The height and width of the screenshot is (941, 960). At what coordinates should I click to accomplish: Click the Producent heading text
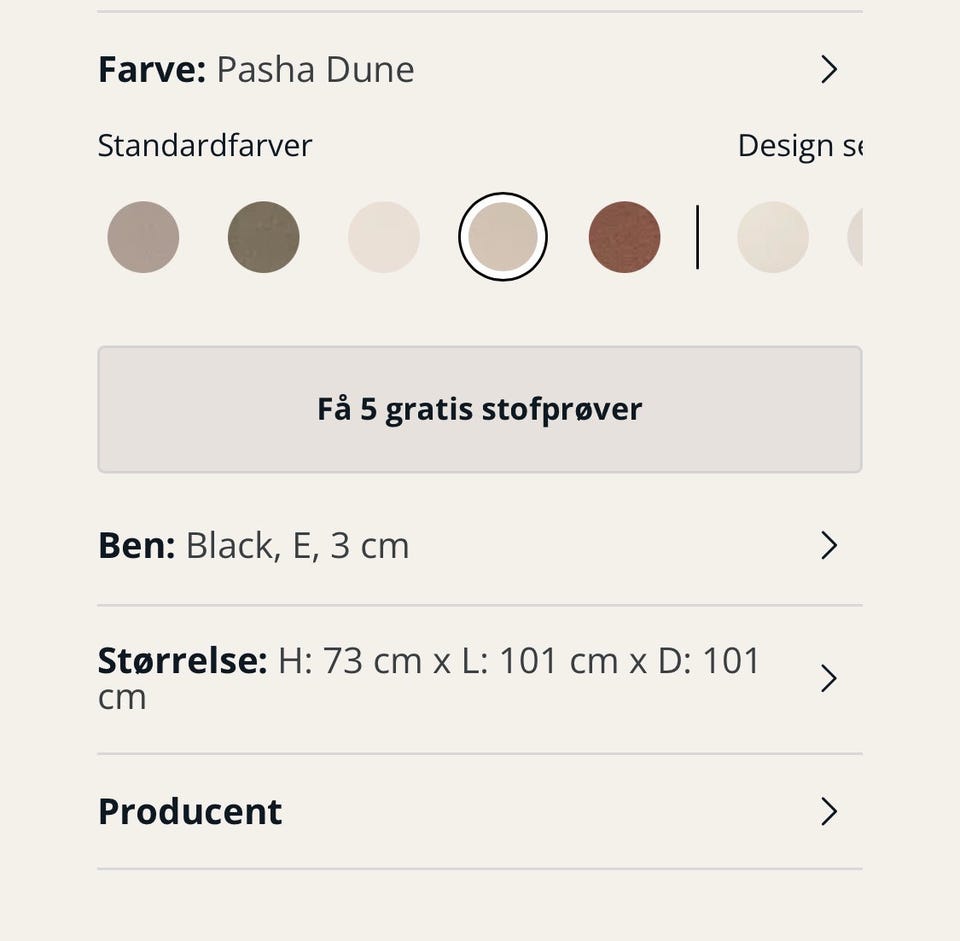point(190,812)
